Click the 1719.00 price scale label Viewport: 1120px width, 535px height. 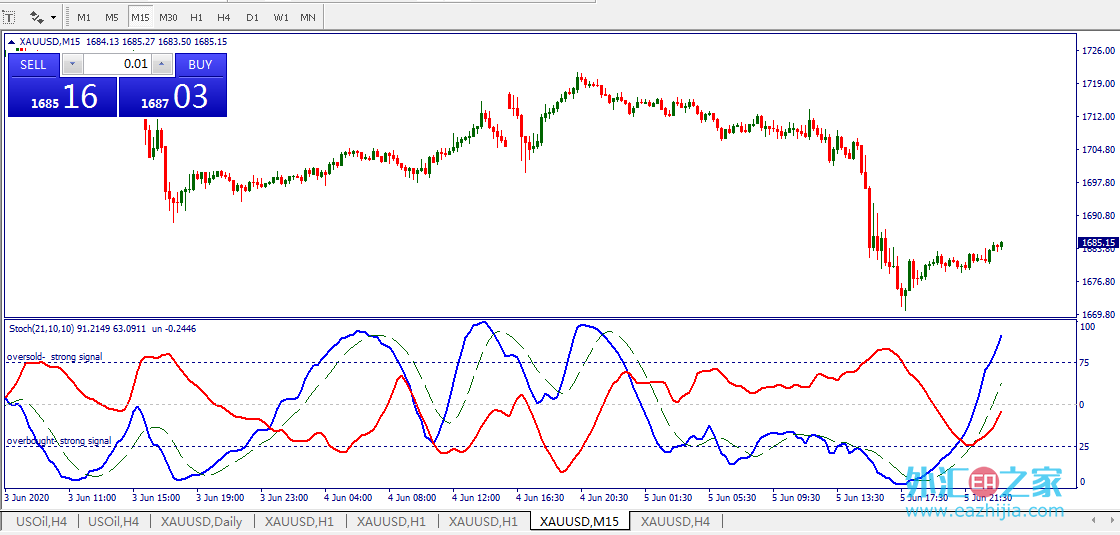point(1099,84)
